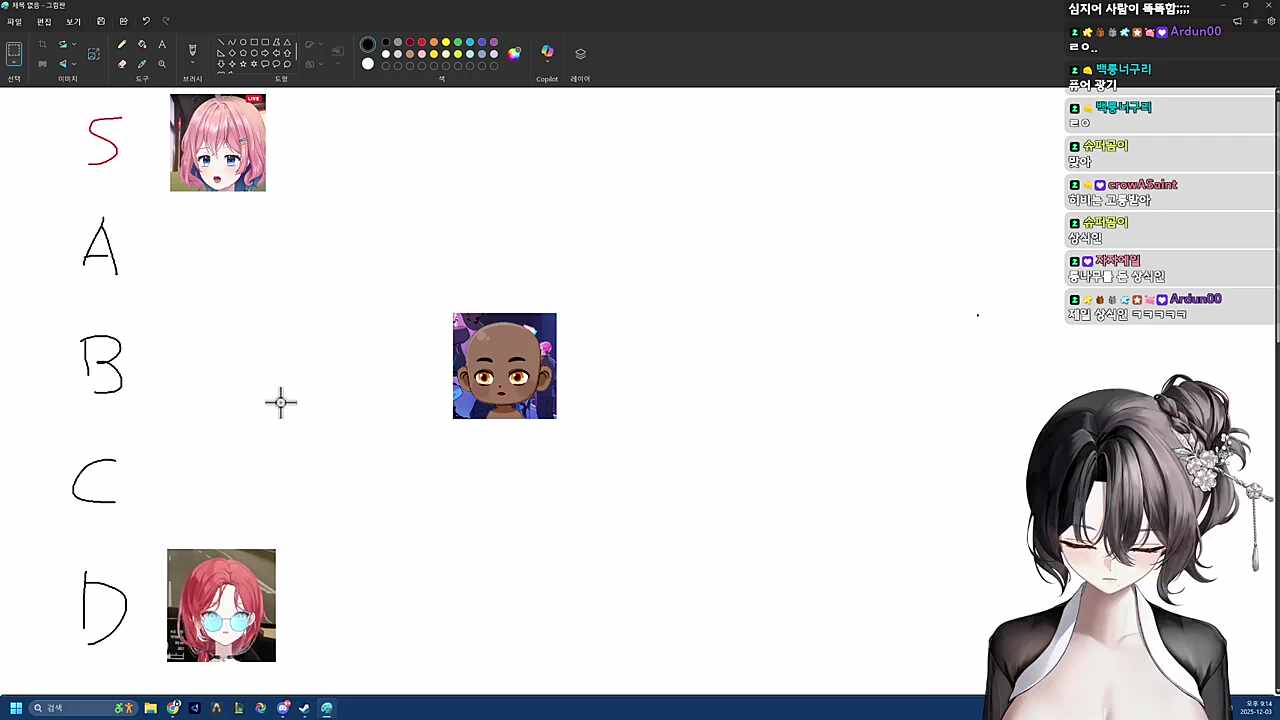Viewport: 1280px width, 720px height.
Task: Click the Windows Start button
Action: [x=16, y=708]
